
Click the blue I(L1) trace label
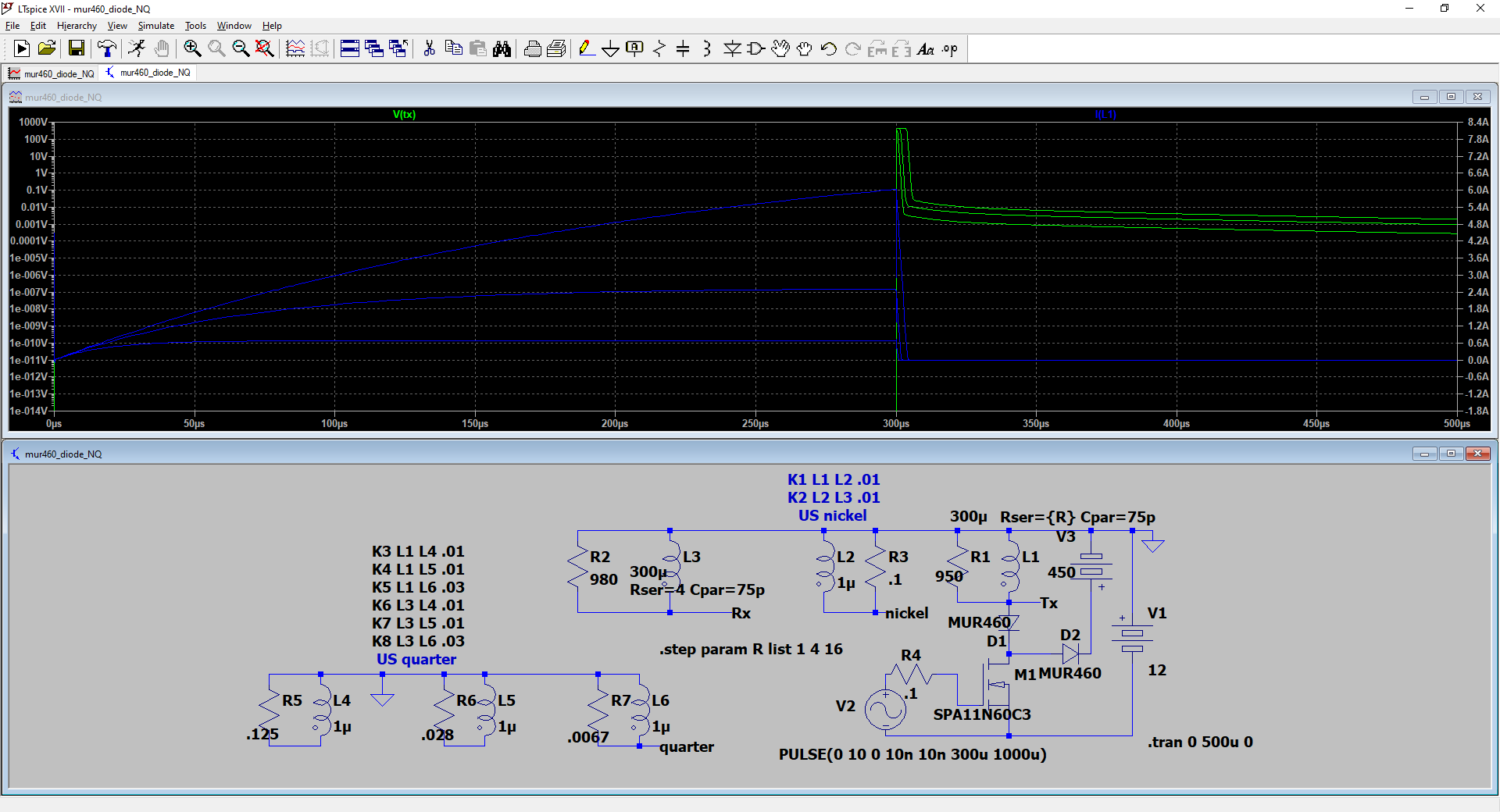point(1105,115)
